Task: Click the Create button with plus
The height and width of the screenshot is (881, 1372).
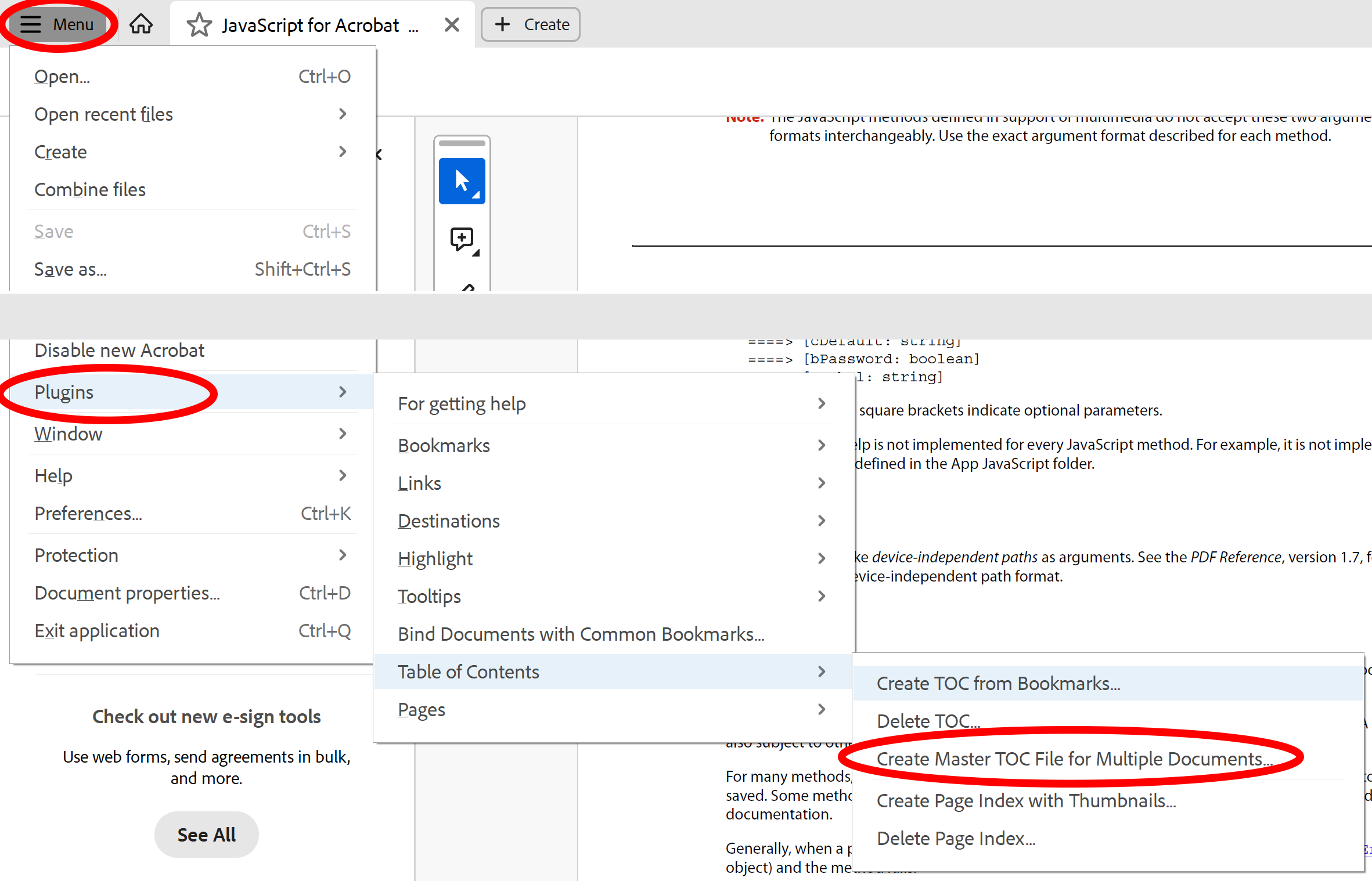Action: click(531, 24)
